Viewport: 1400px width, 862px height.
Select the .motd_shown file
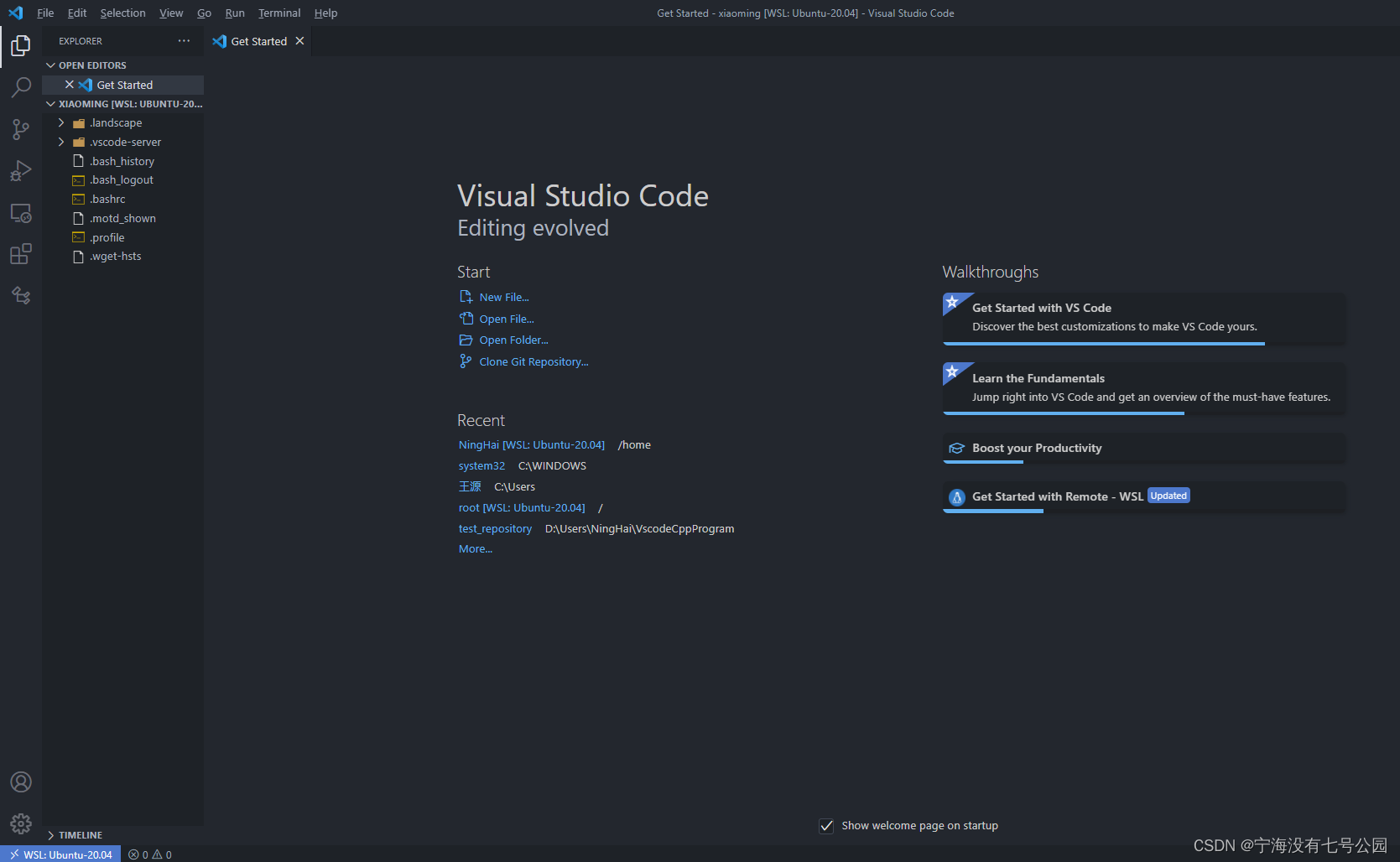click(122, 219)
